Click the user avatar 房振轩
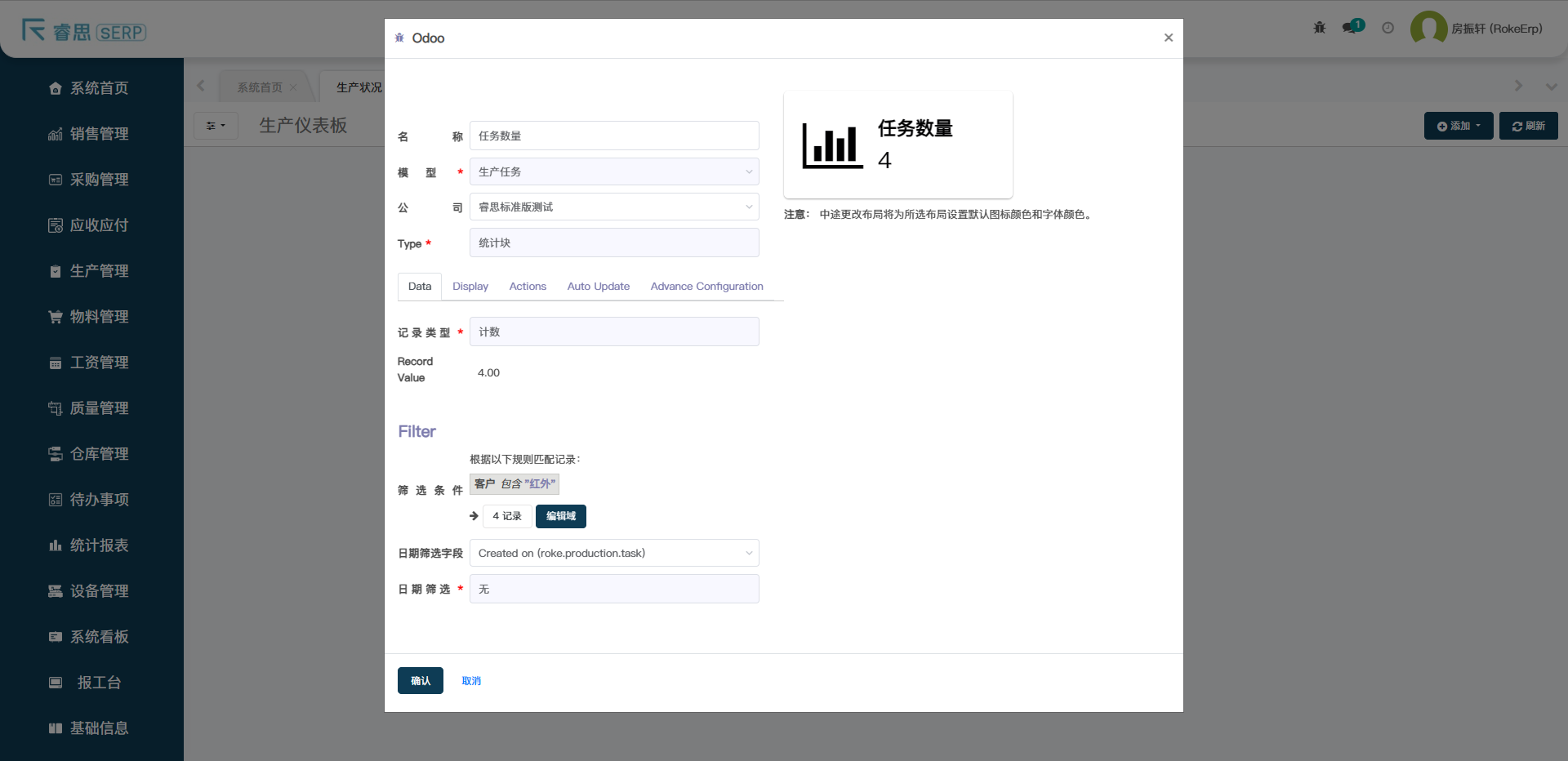The width and height of the screenshot is (1568, 761). coord(1428,29)
